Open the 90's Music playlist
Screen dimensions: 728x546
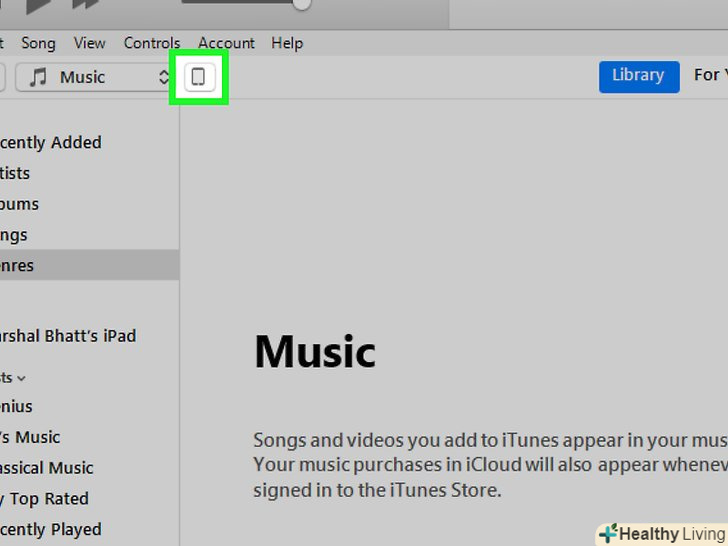point(30,437)
